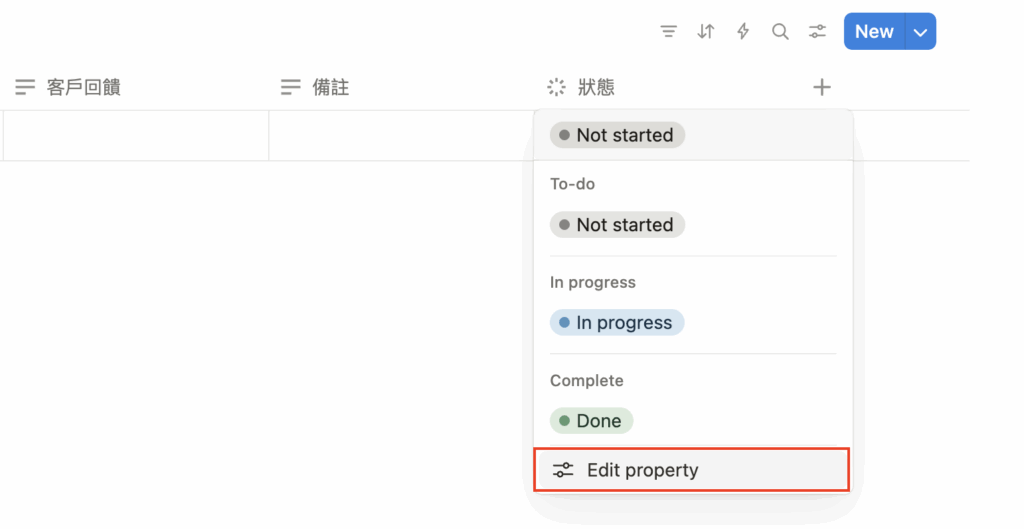Select Edit property menu item

(642, 470)
